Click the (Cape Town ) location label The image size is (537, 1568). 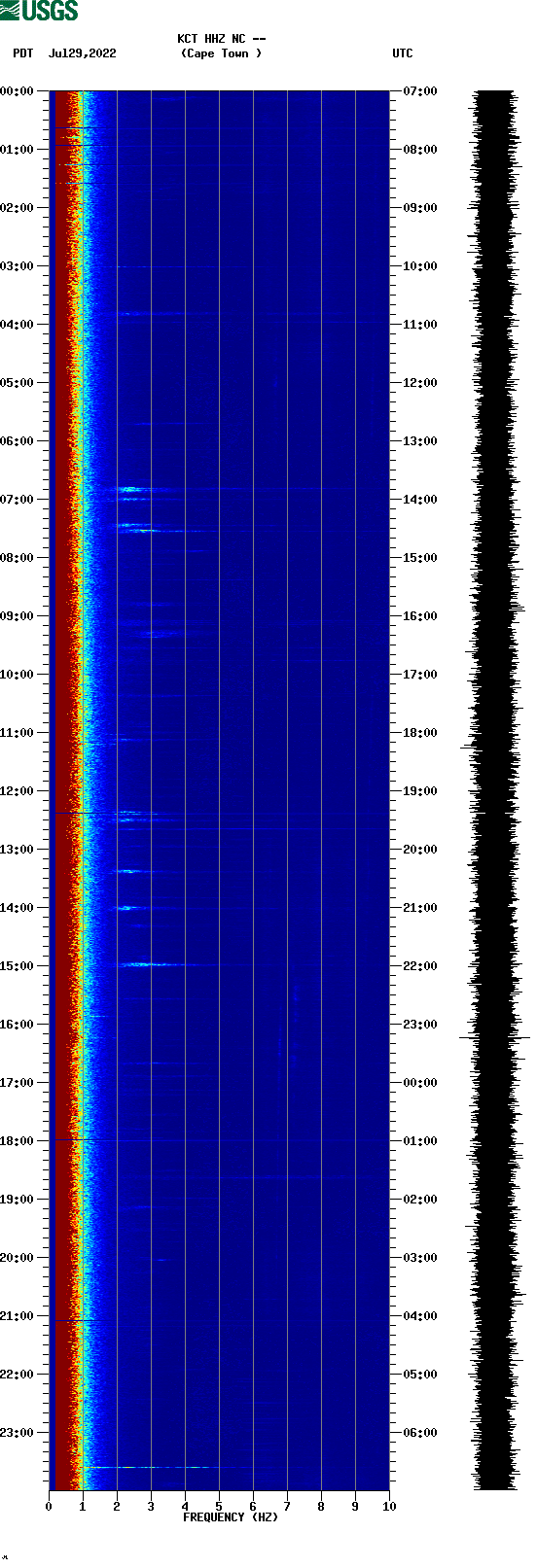[x=222, y=53]
